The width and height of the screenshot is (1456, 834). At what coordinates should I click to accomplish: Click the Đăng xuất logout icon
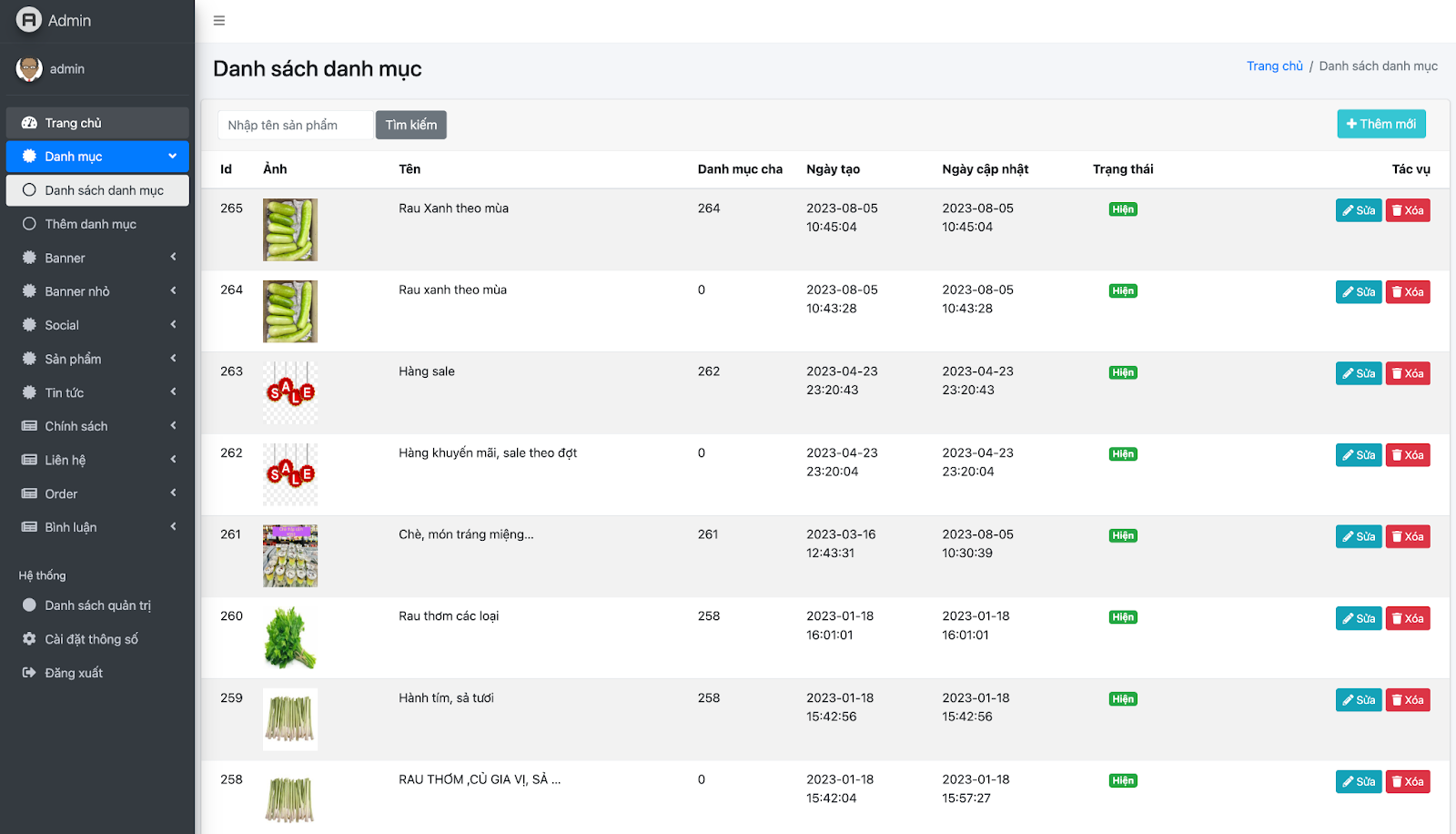29,673
